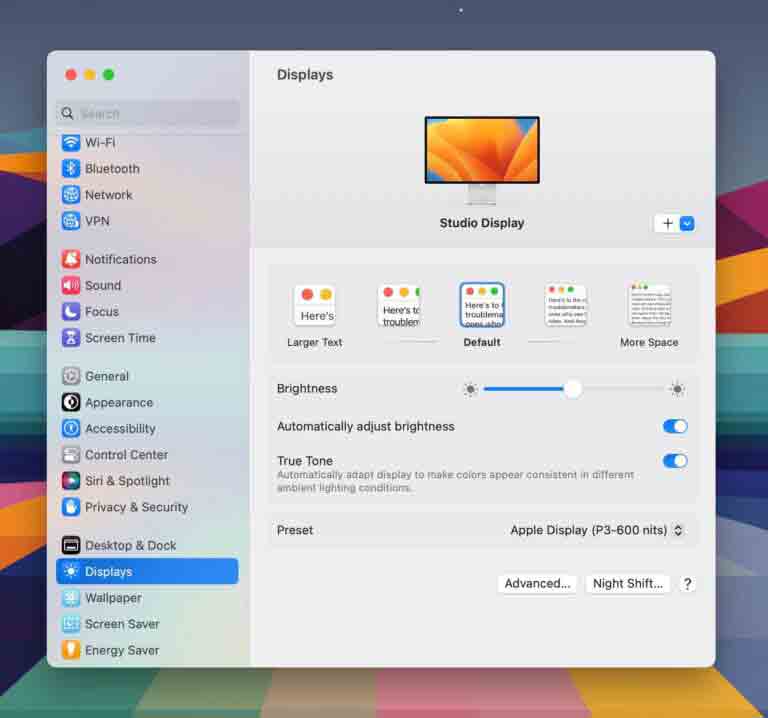The image size is (768, 718).
Task: Click the plus add display button
Action: 668,224
